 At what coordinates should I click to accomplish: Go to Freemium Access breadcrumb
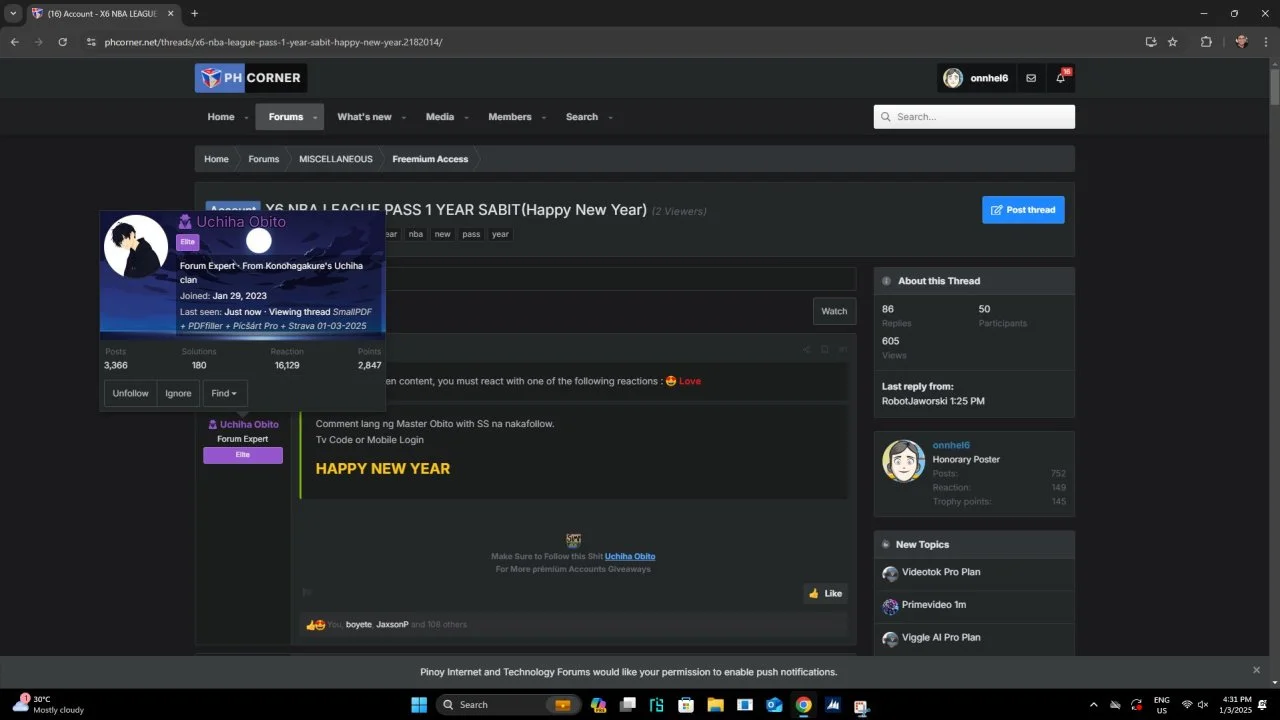click(x=430, y=159)
